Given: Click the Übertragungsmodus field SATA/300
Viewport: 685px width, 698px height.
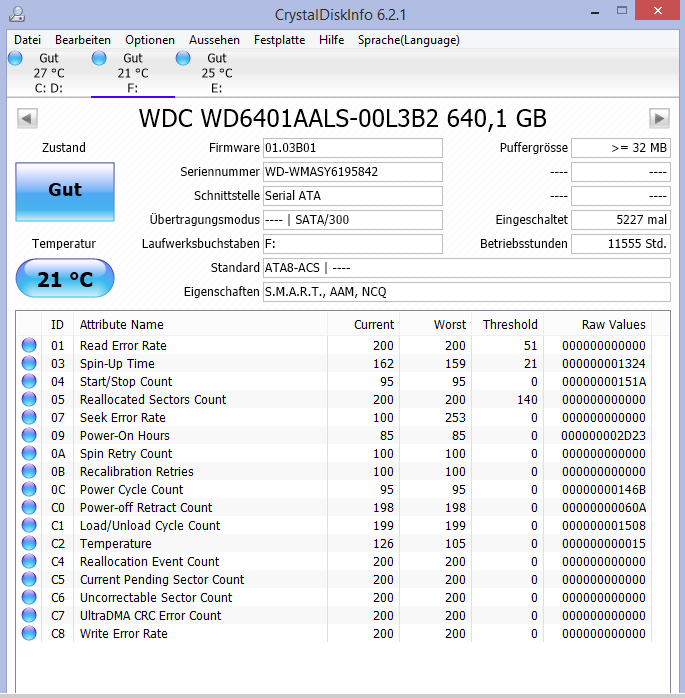Looking at the screenshot, I should pos(353,220).
